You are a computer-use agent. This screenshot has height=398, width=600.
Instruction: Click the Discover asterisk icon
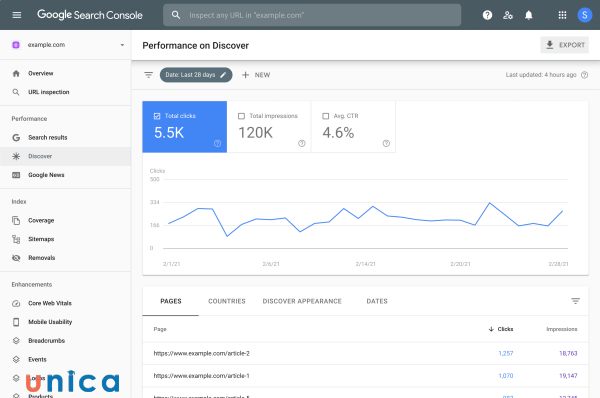[x=16, y=156]
